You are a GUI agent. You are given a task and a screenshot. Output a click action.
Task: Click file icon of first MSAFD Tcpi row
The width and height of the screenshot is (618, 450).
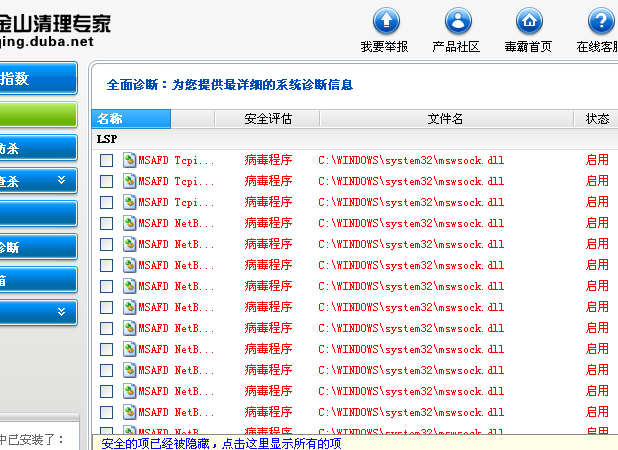tap(129, 160)
